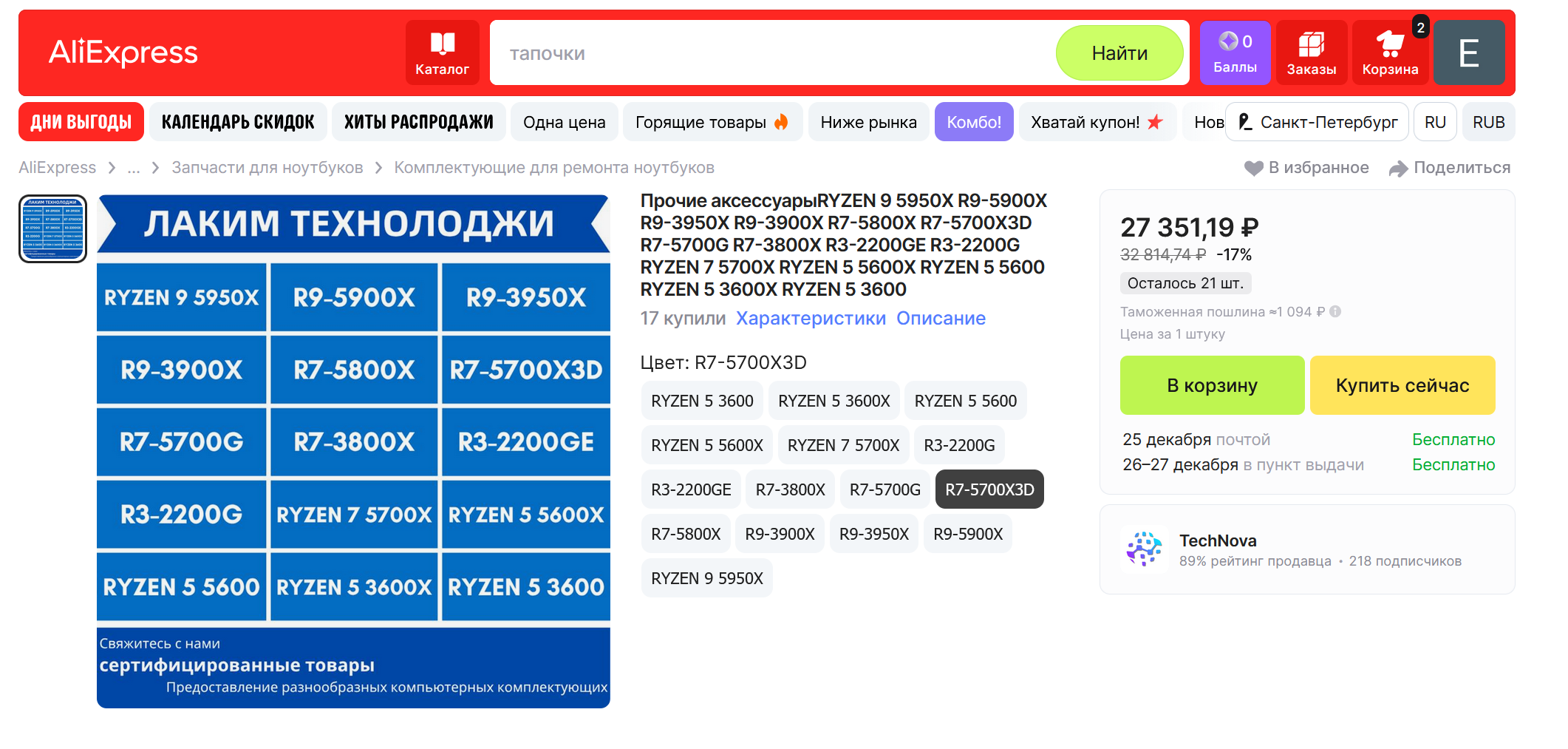Jump to Описание section
Viewport: 1568px width, 749px height.
coord(941,319)
